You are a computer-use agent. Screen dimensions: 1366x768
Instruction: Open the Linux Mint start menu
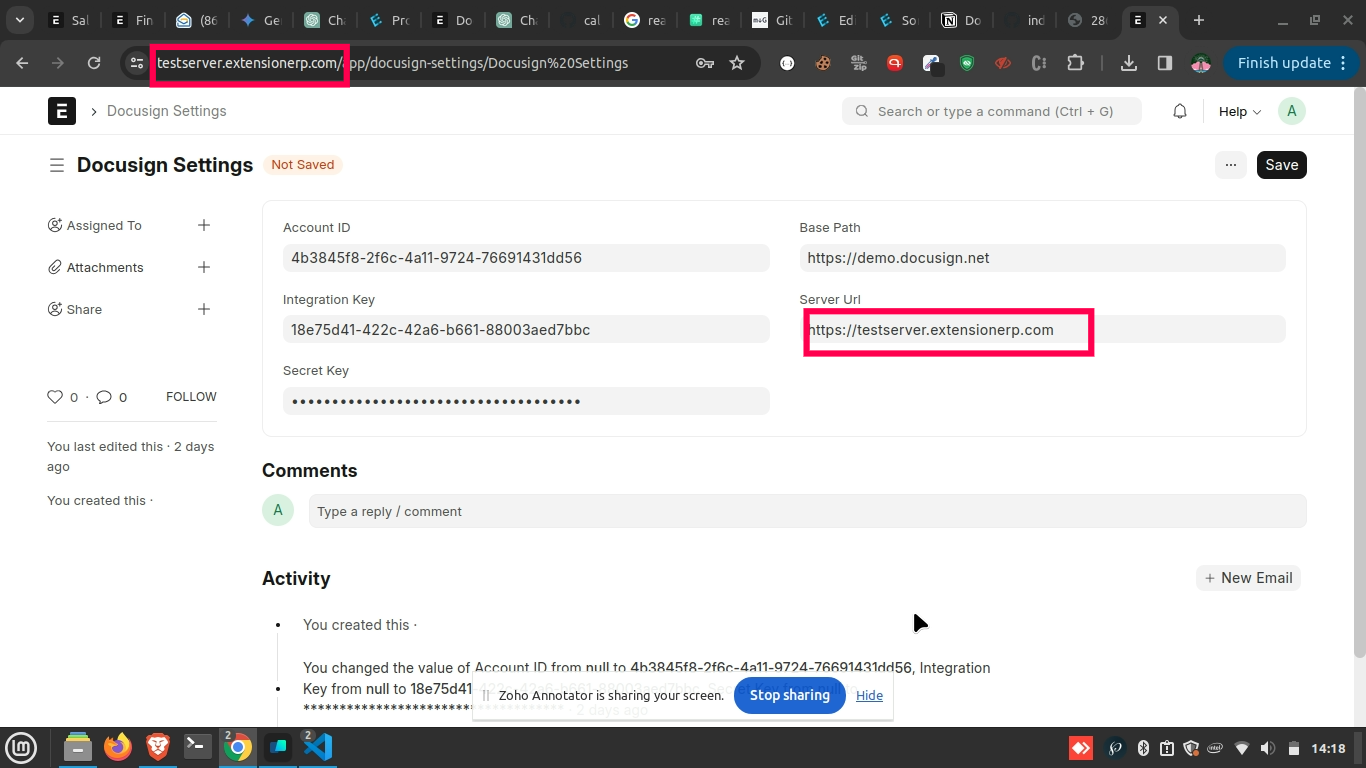coord(22,747)
